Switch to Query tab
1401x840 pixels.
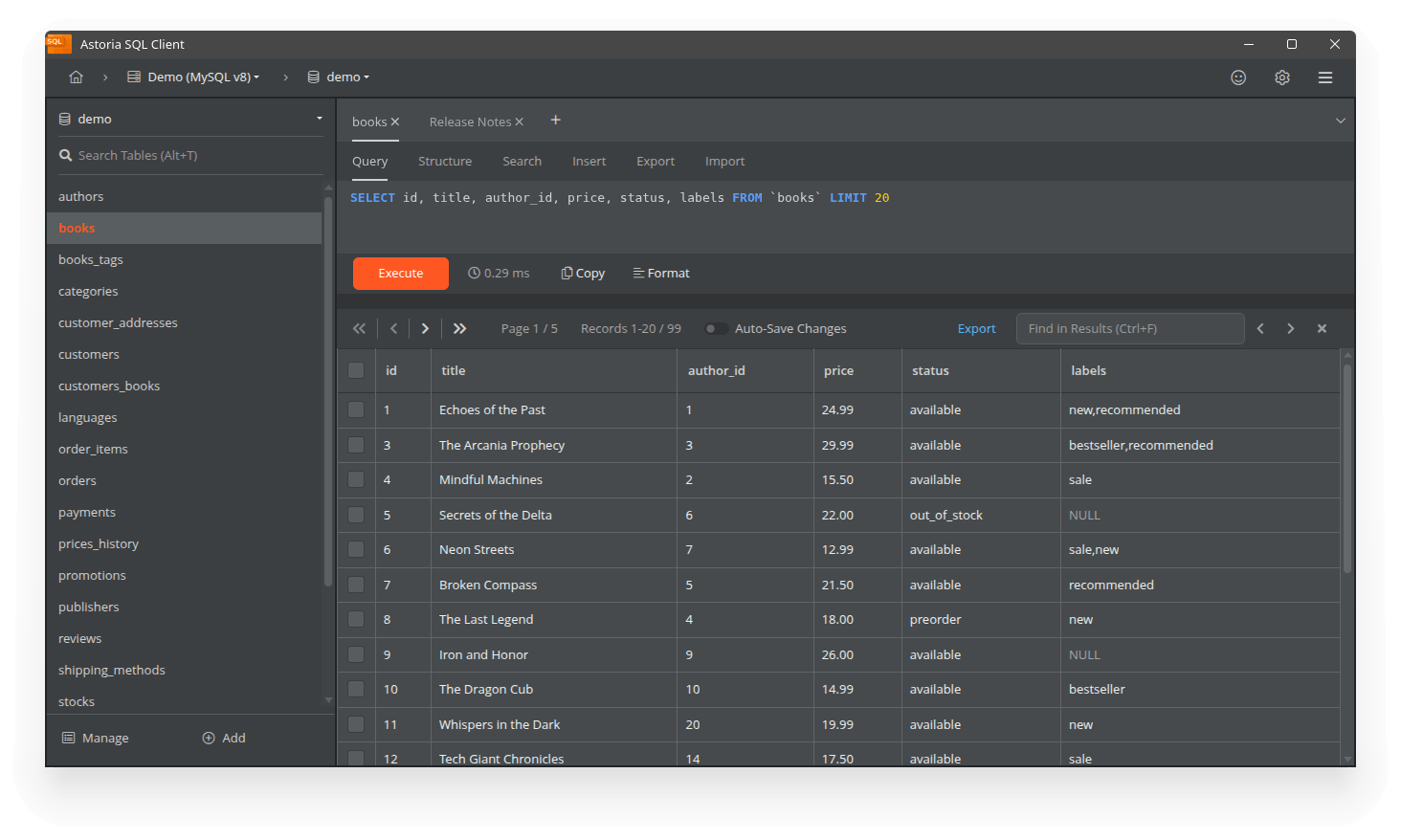(369, 161)
